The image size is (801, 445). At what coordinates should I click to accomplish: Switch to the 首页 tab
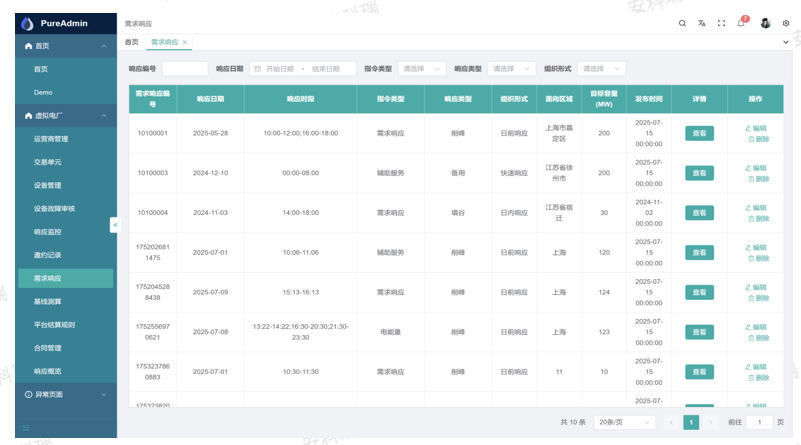(132, 42)
